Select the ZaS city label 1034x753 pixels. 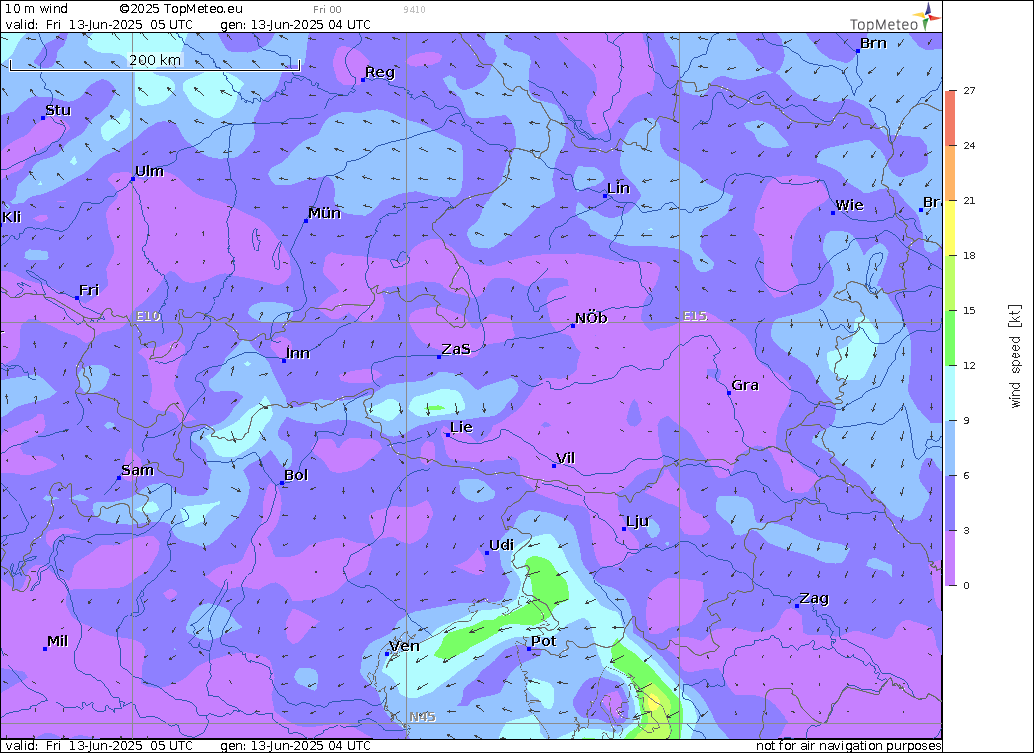pos(456,349)
